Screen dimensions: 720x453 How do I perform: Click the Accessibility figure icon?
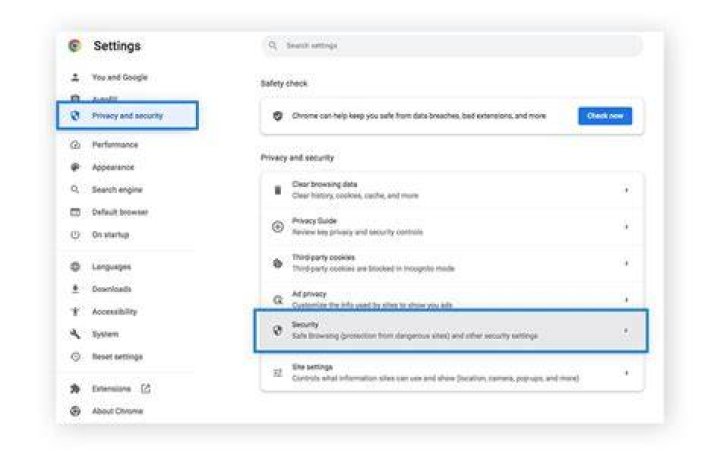[75, 312]
